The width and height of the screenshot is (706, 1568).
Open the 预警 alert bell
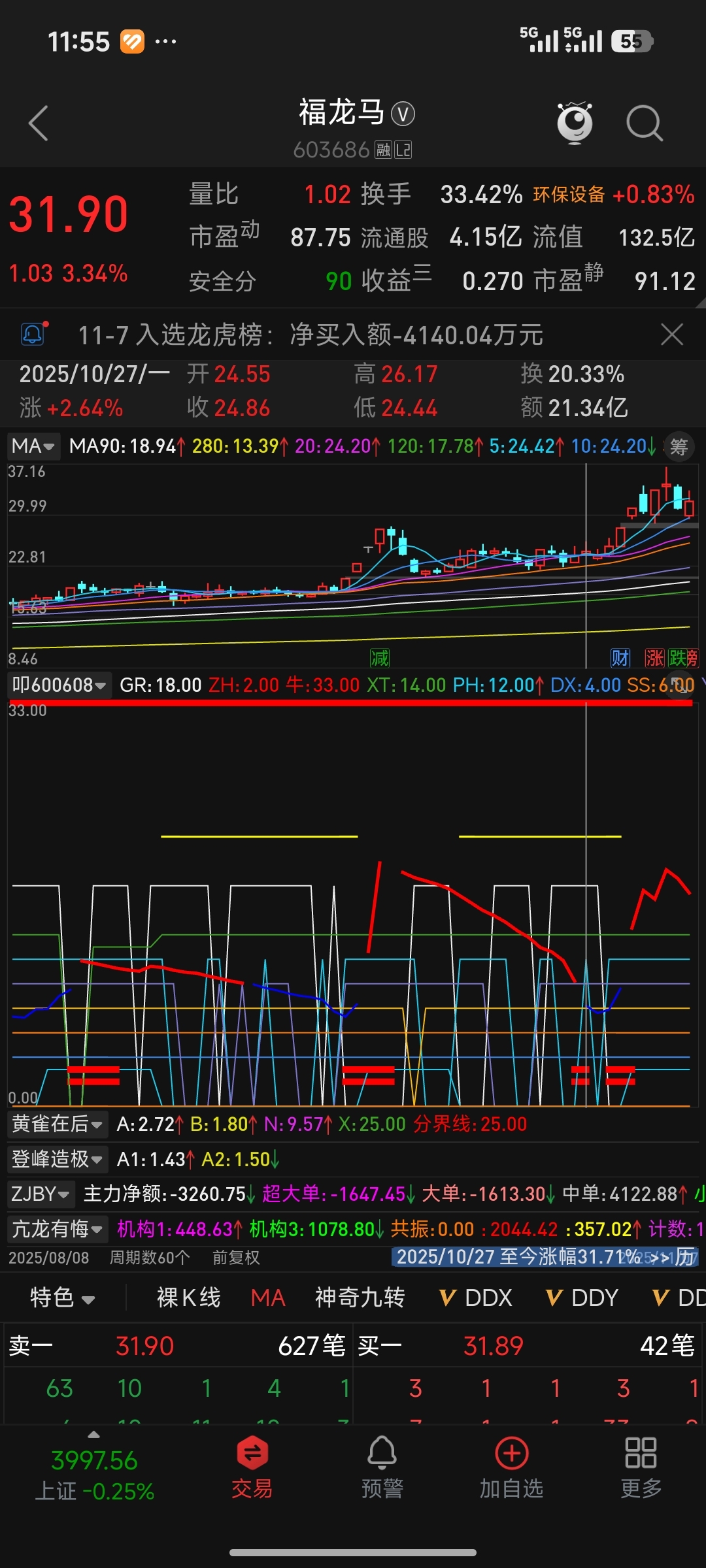click(382, 1467)
